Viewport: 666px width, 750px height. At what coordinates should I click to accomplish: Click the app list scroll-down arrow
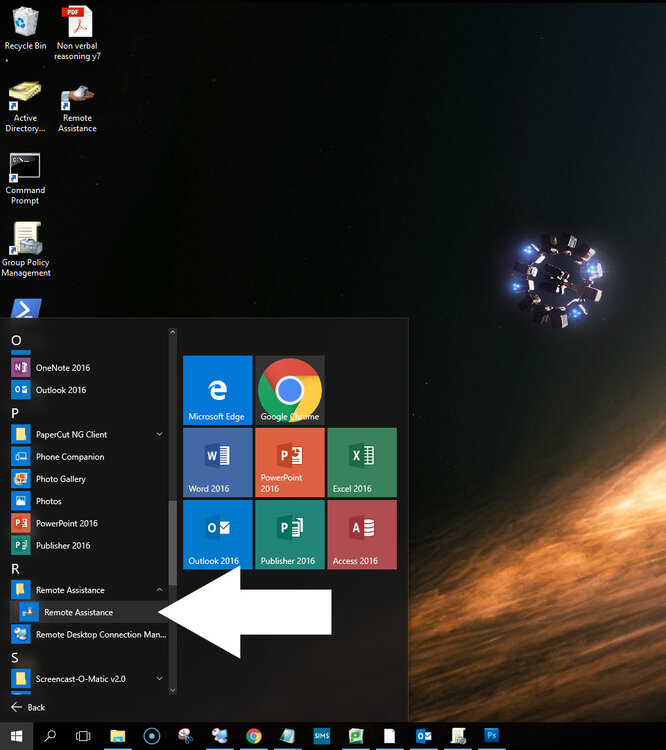(x=173, y=690)
